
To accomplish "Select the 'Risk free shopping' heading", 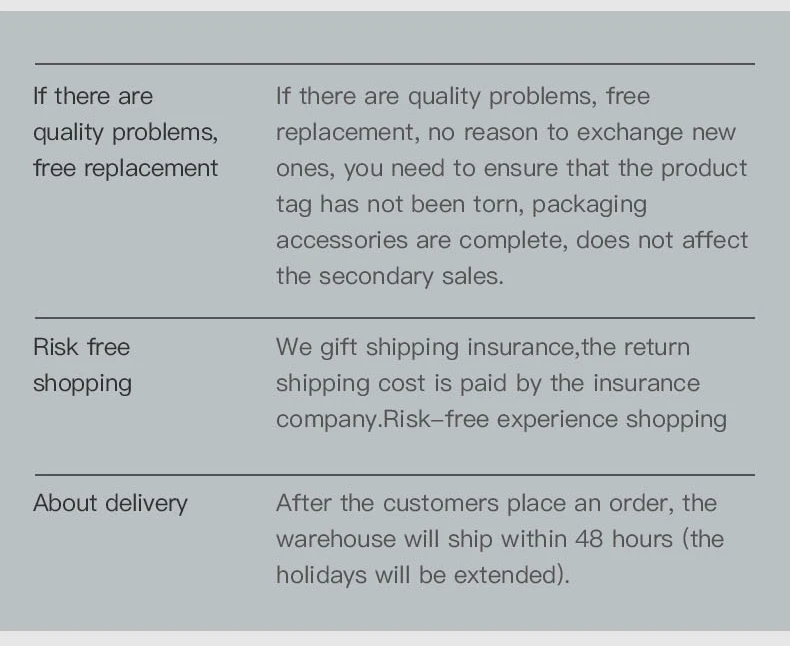I will (x=83, y=365).
